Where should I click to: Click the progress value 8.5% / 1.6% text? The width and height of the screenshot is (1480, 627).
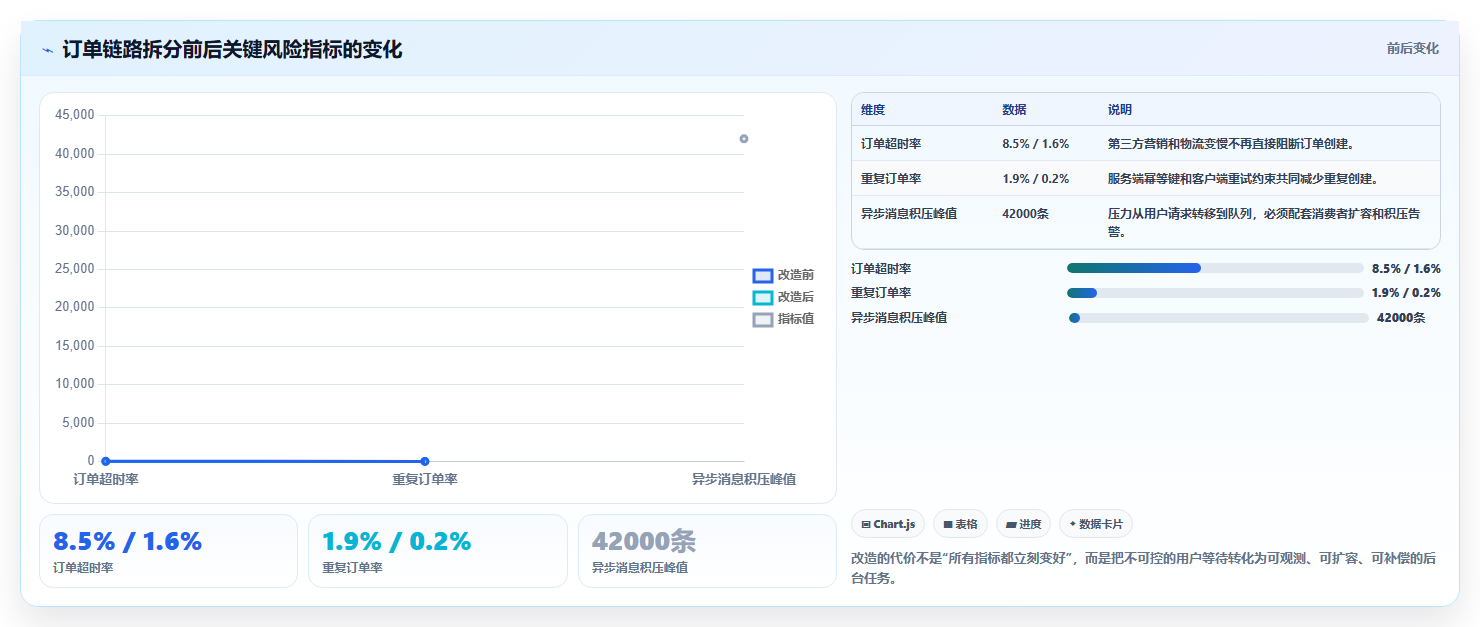(1406, 268)
